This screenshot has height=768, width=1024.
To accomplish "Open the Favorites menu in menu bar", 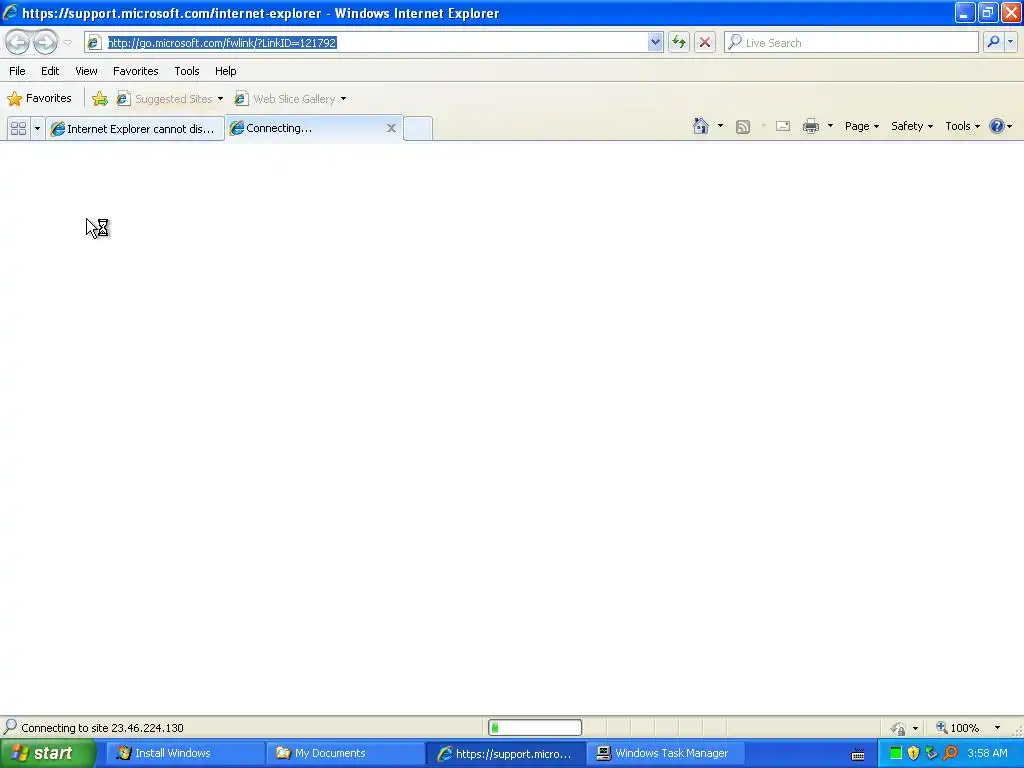I will pyautogui.click(x=135, y=71).
